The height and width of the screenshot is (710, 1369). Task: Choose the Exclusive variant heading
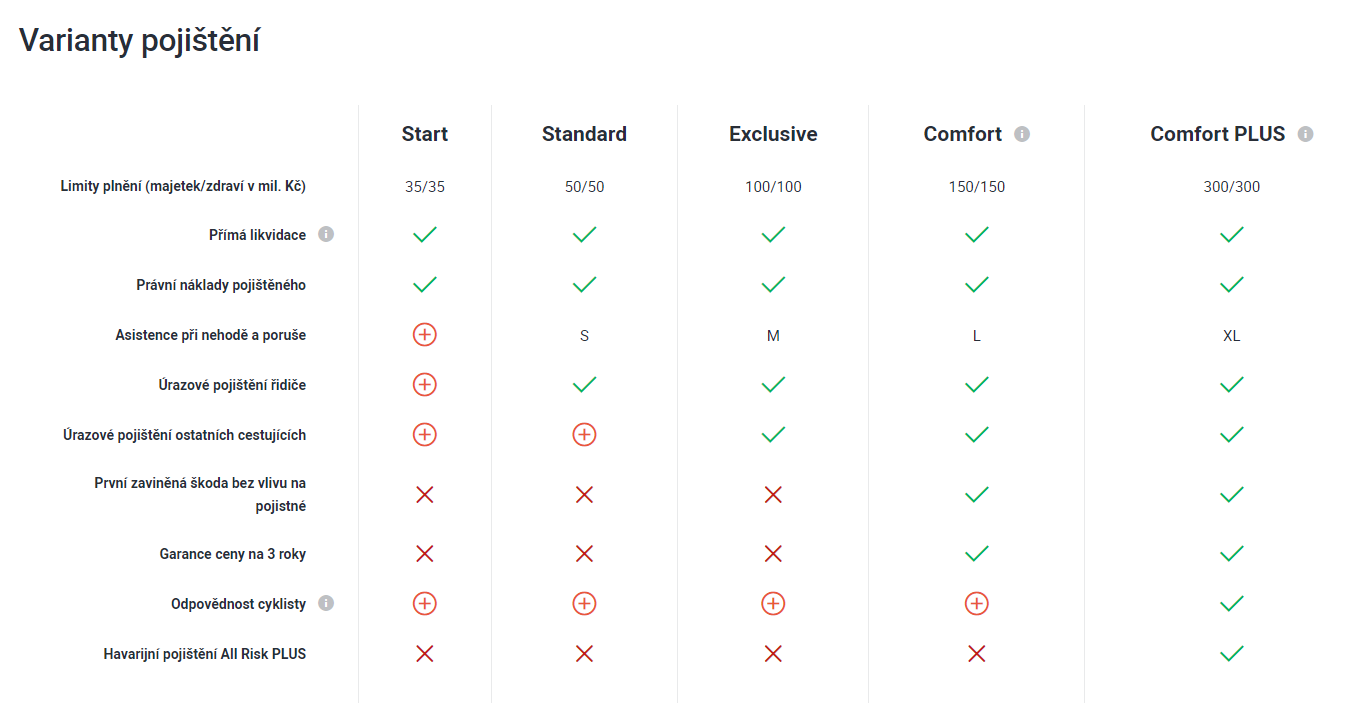click(x=773, y=134)
